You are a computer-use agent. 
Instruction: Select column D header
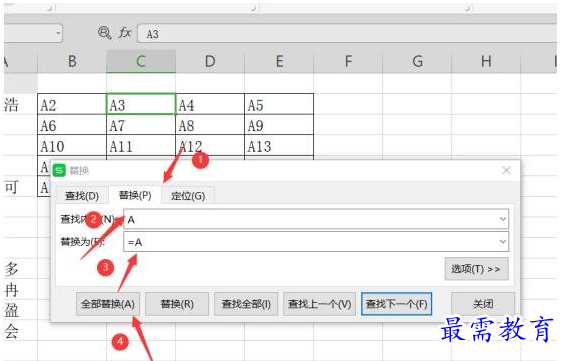(210, 61)
